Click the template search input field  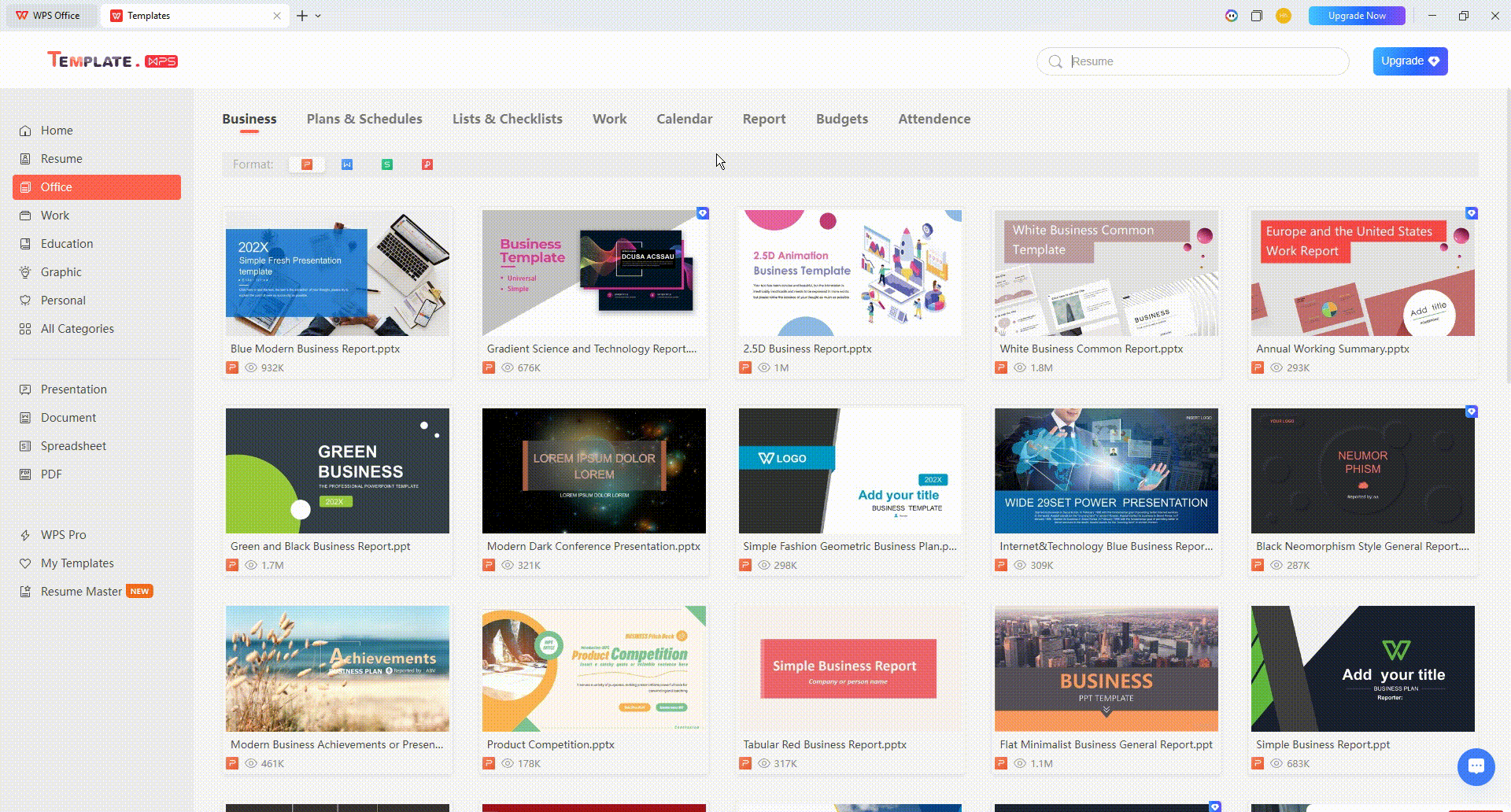[1204, 61]
